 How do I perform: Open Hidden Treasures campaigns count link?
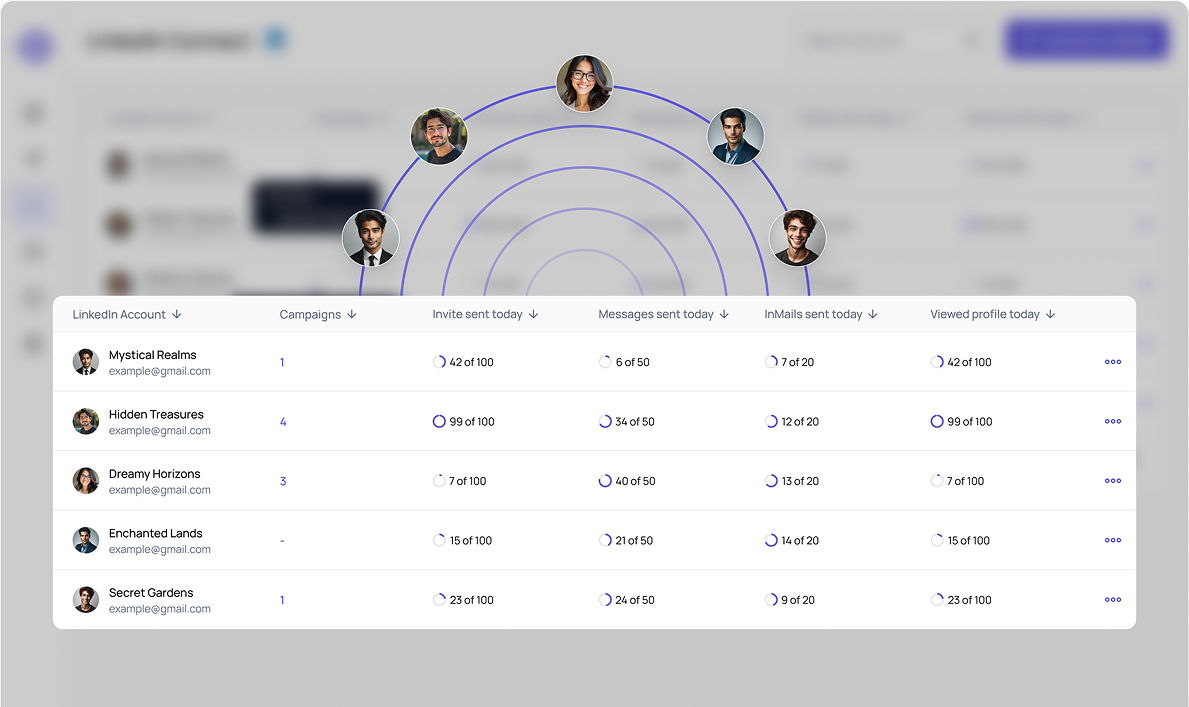283,422
